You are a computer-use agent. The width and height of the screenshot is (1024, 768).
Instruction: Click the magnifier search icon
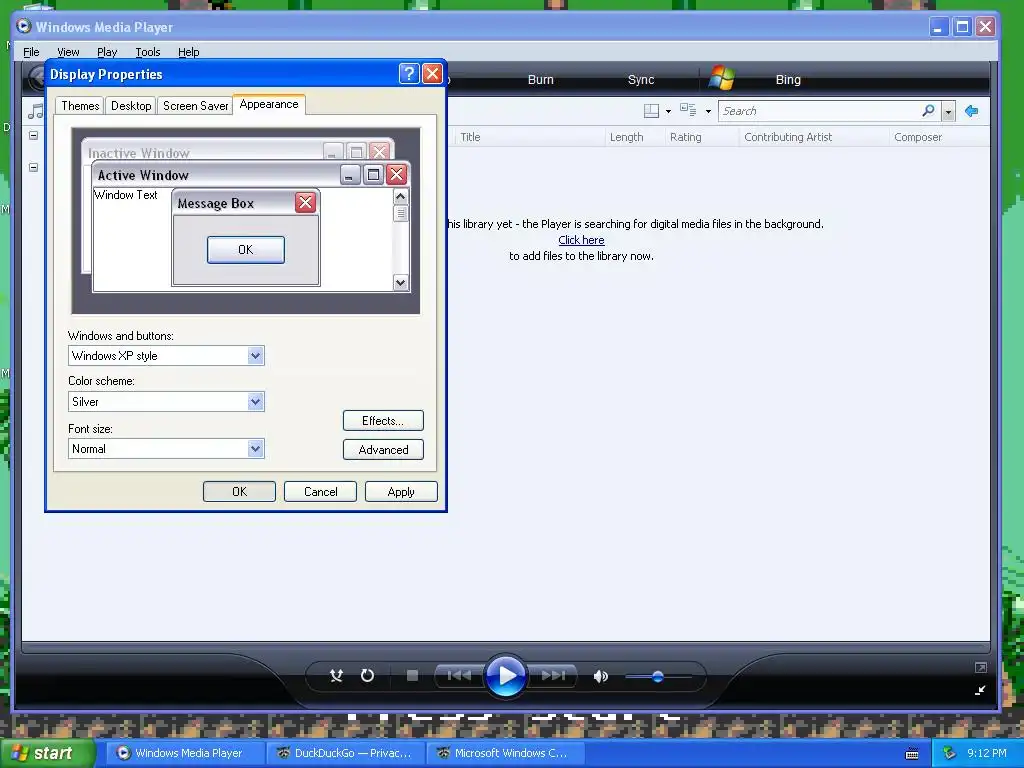pyautogui.click(x=928, y=111)
